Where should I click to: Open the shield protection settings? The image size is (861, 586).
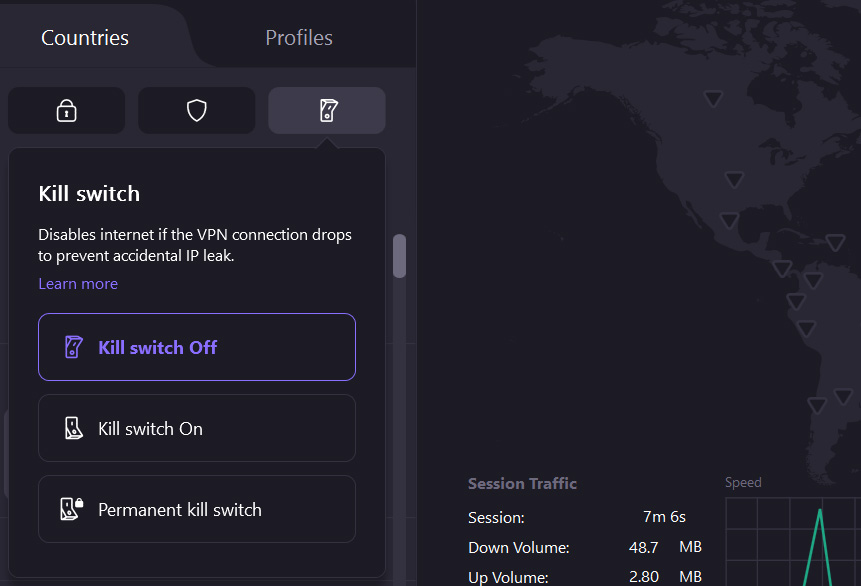(196, 110)
